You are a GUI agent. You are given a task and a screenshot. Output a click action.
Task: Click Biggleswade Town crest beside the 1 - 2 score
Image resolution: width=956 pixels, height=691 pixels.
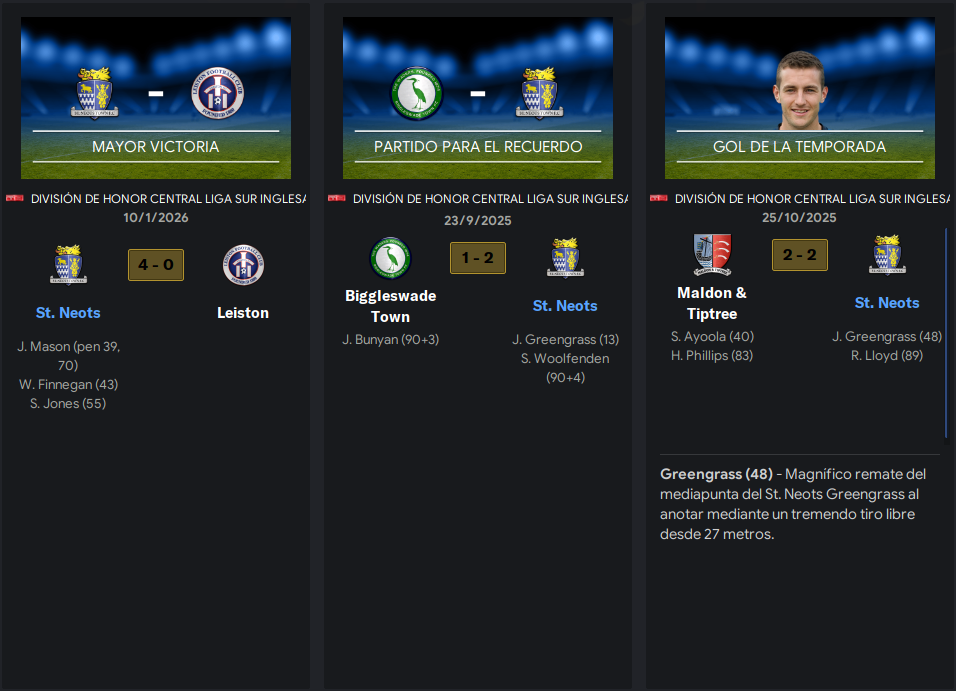pos(391,257)
